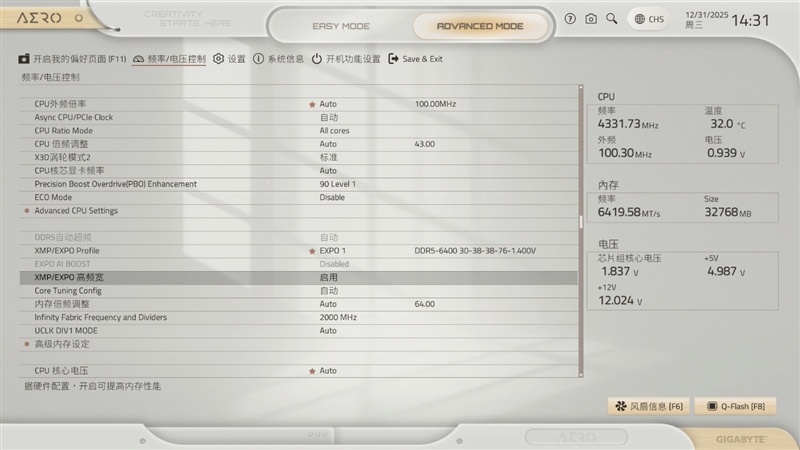Viewport: 800px width, 450px height.
Task: Open 系统信息 menu tab
Action: pos(279,59)
